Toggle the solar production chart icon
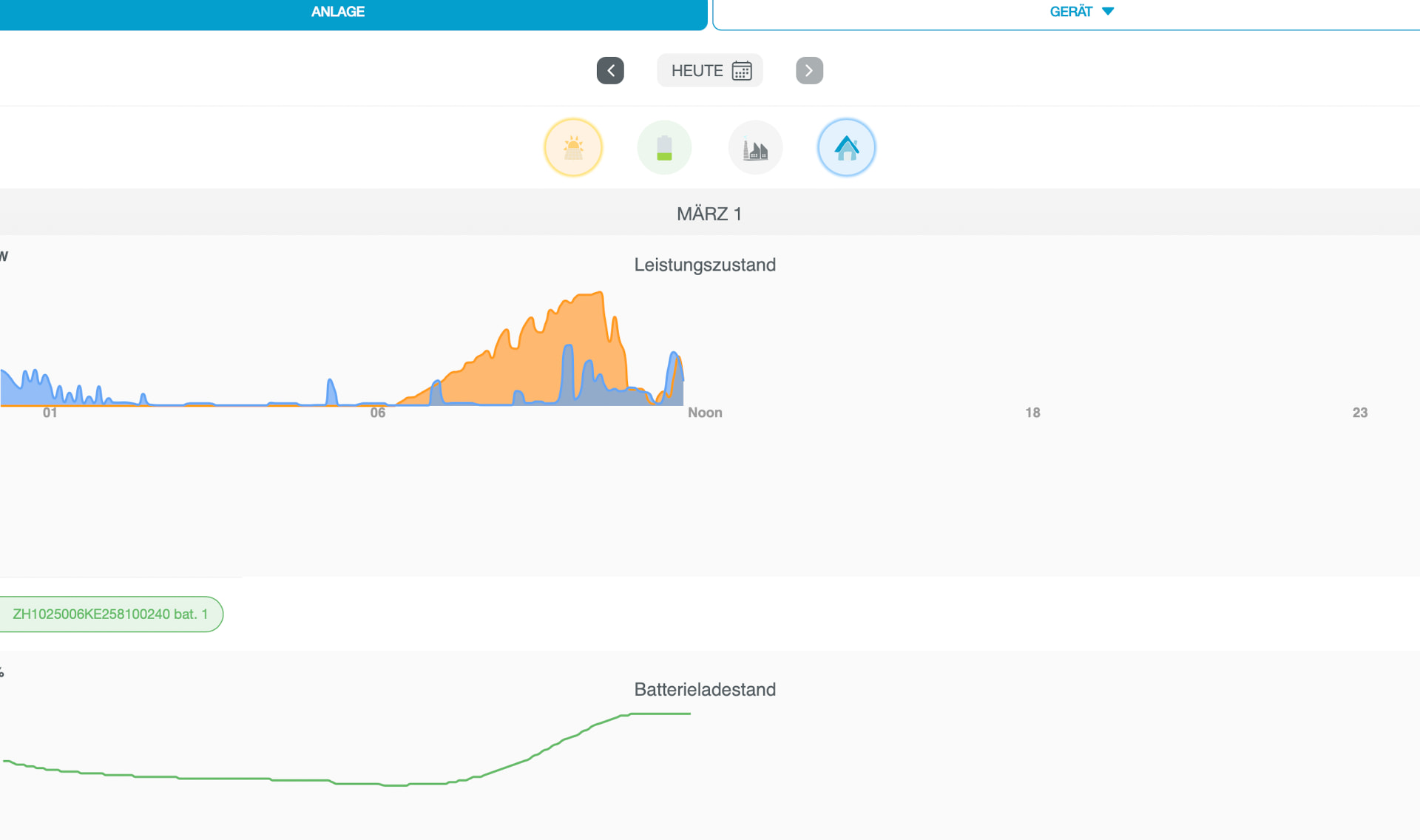 573,148
